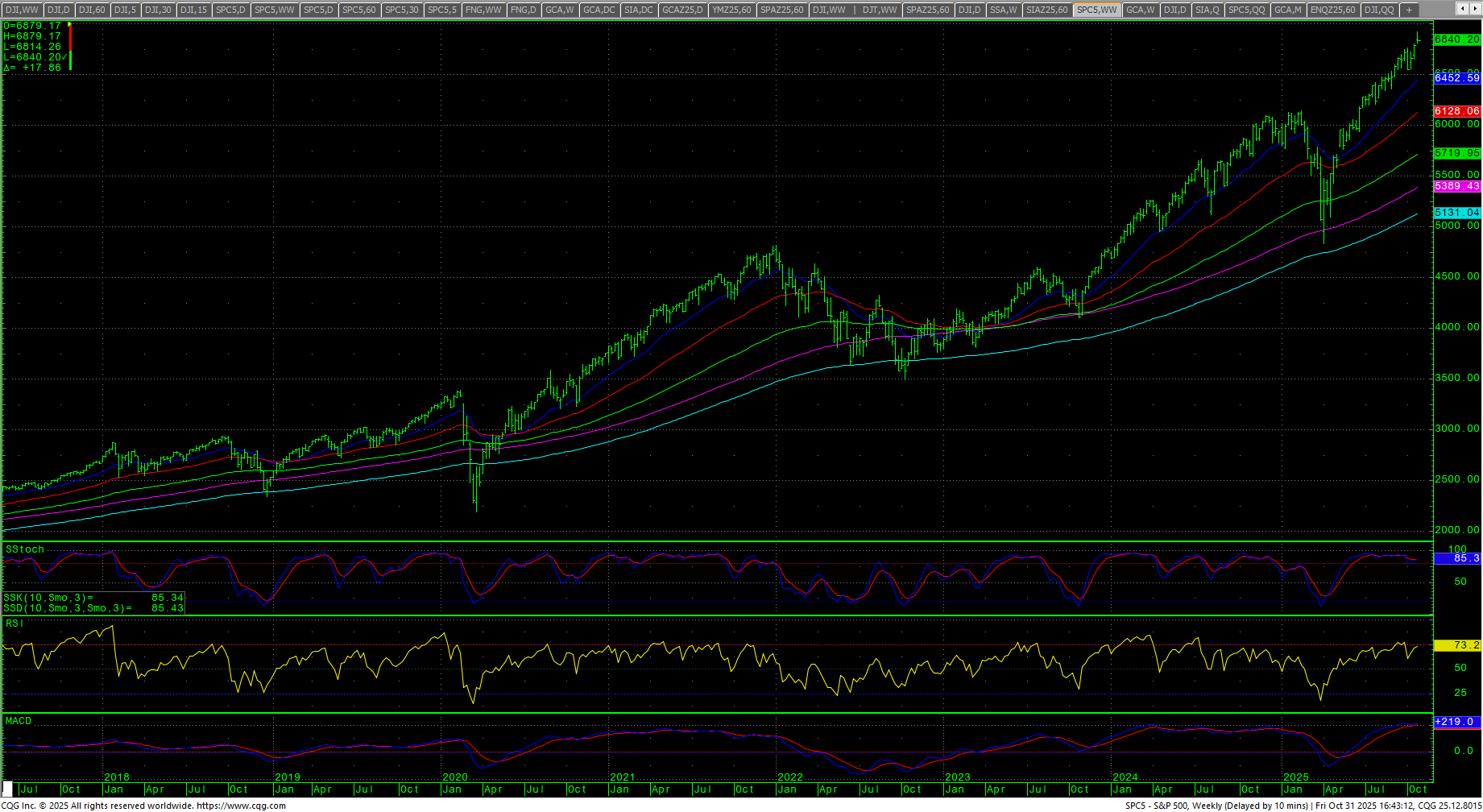Click the cyan 5131.04 moving average label
This screenshot has width=1483, height=812.
pyautogui.click(x=1456, y=213)
